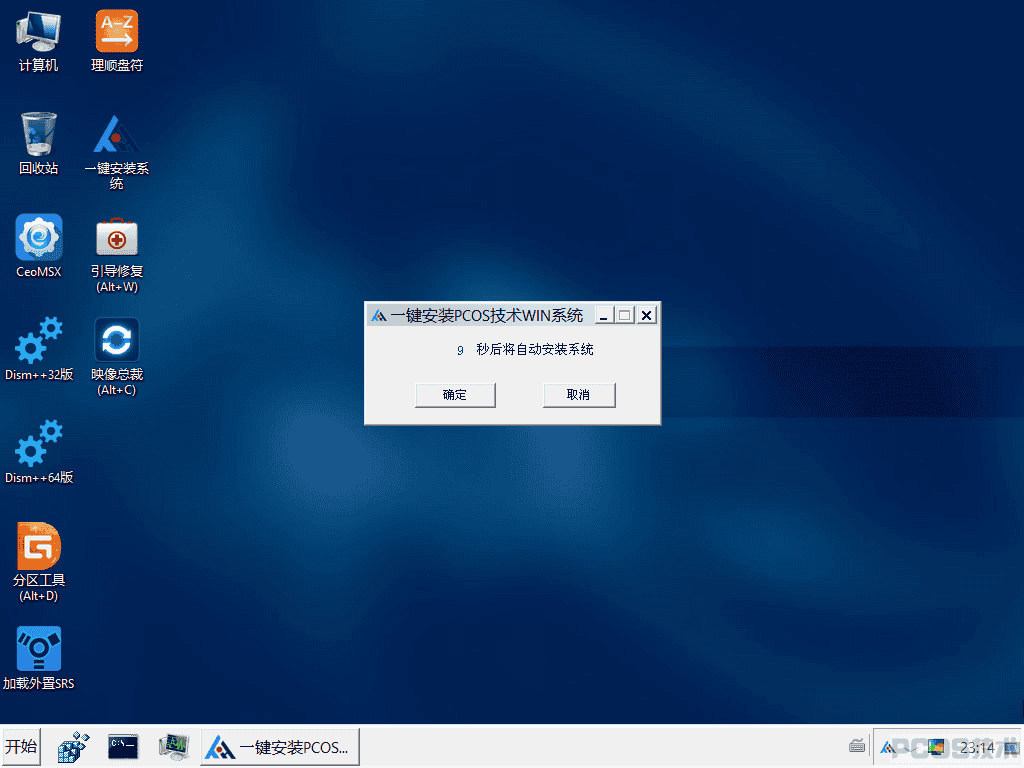Viewport: 1024px width, 768px height.
Task: Click 取消 to cancel the auto install
Action: pyautogui.click(x=579, y=395)
